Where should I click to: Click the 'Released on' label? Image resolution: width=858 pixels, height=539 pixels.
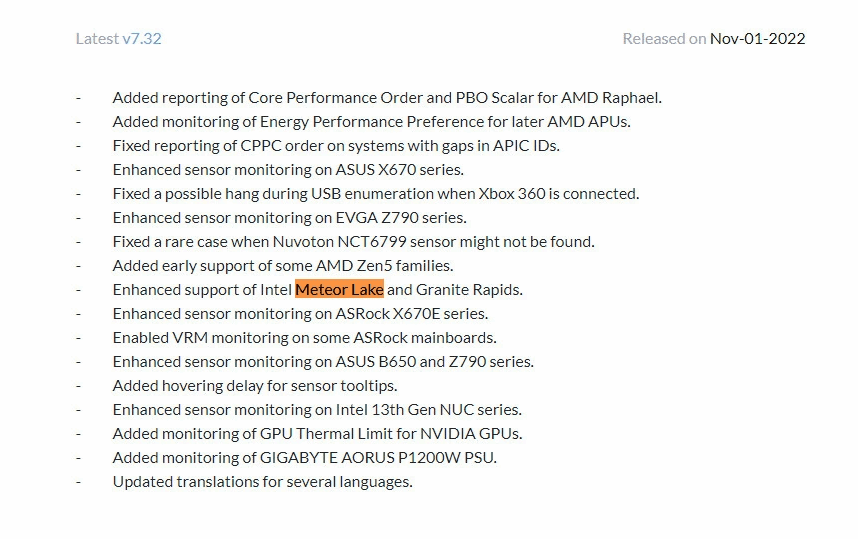point(664,39)
